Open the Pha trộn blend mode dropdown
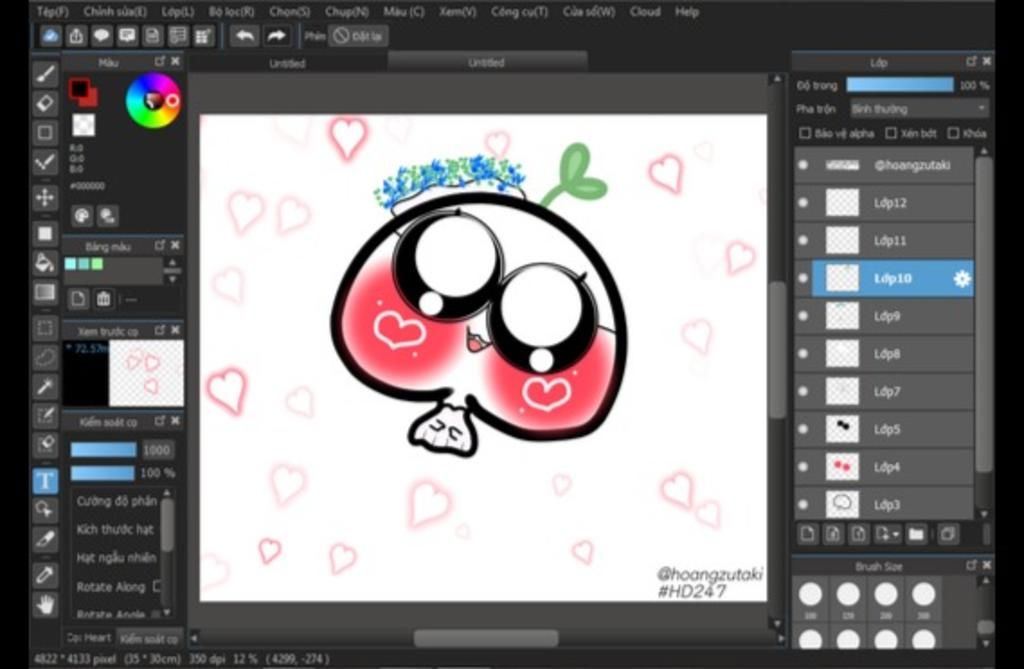The width and height of the screenshot is (1024, 669). pyautogui.click(x=919, y=108)
